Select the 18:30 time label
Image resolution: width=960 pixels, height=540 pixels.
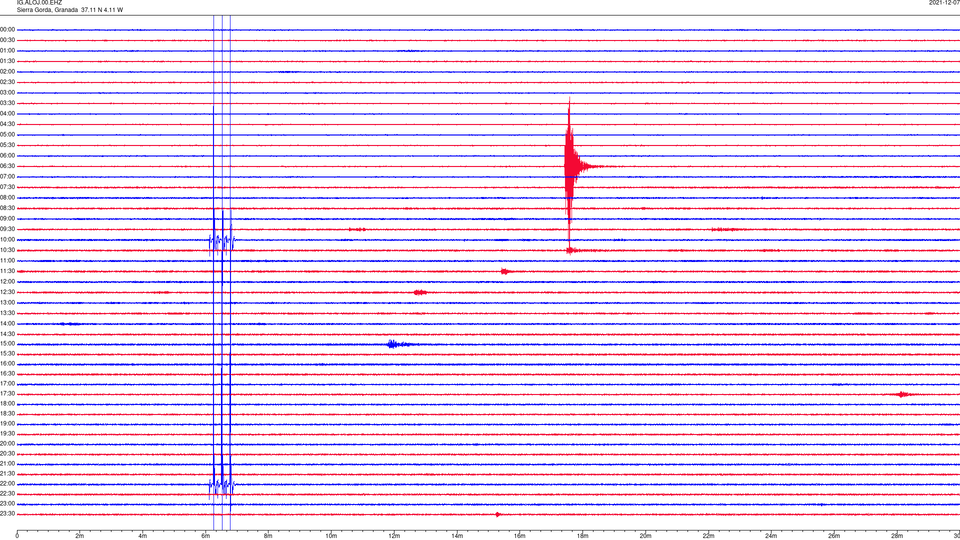(8, 414)
